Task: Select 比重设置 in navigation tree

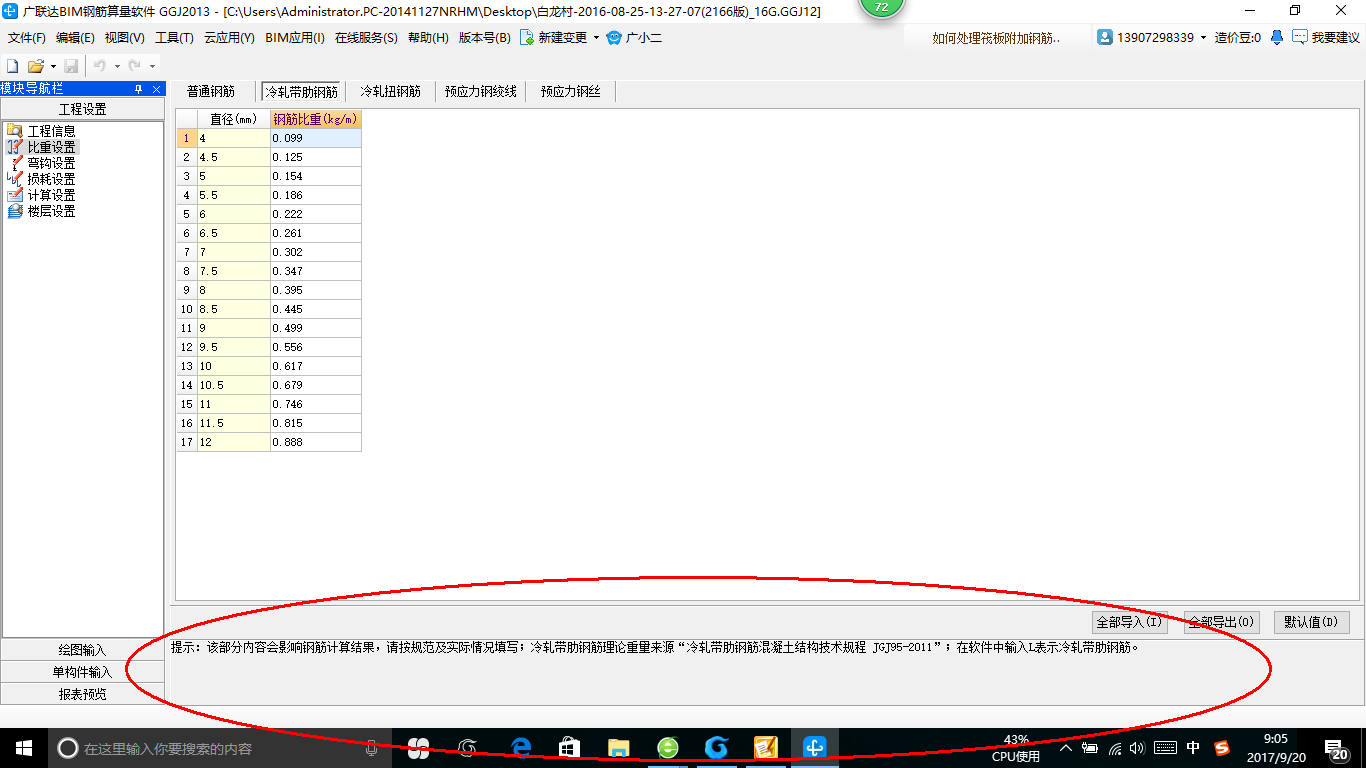Action: click(x=51, y=147)
